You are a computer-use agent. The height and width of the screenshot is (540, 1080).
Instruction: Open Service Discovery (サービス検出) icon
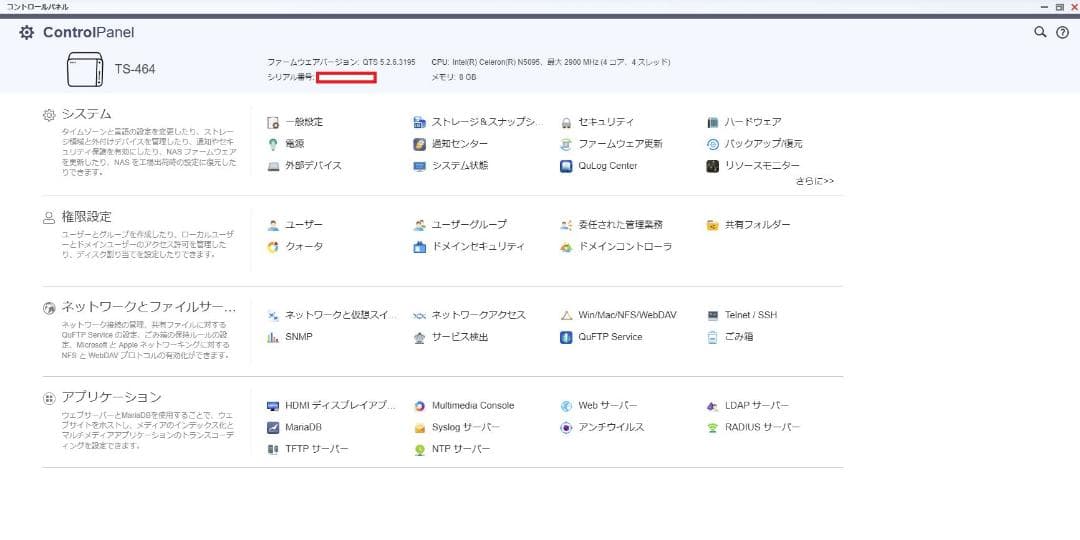point(419,337)
